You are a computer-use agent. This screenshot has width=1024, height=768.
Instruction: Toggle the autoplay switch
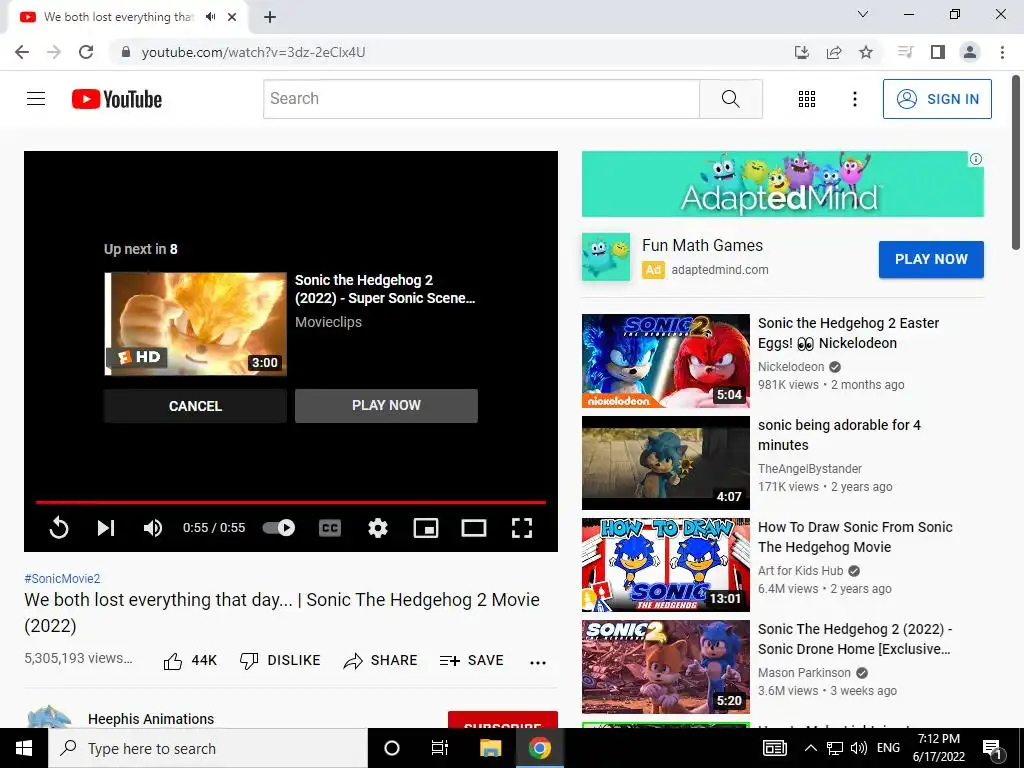(x=279, y=528)
